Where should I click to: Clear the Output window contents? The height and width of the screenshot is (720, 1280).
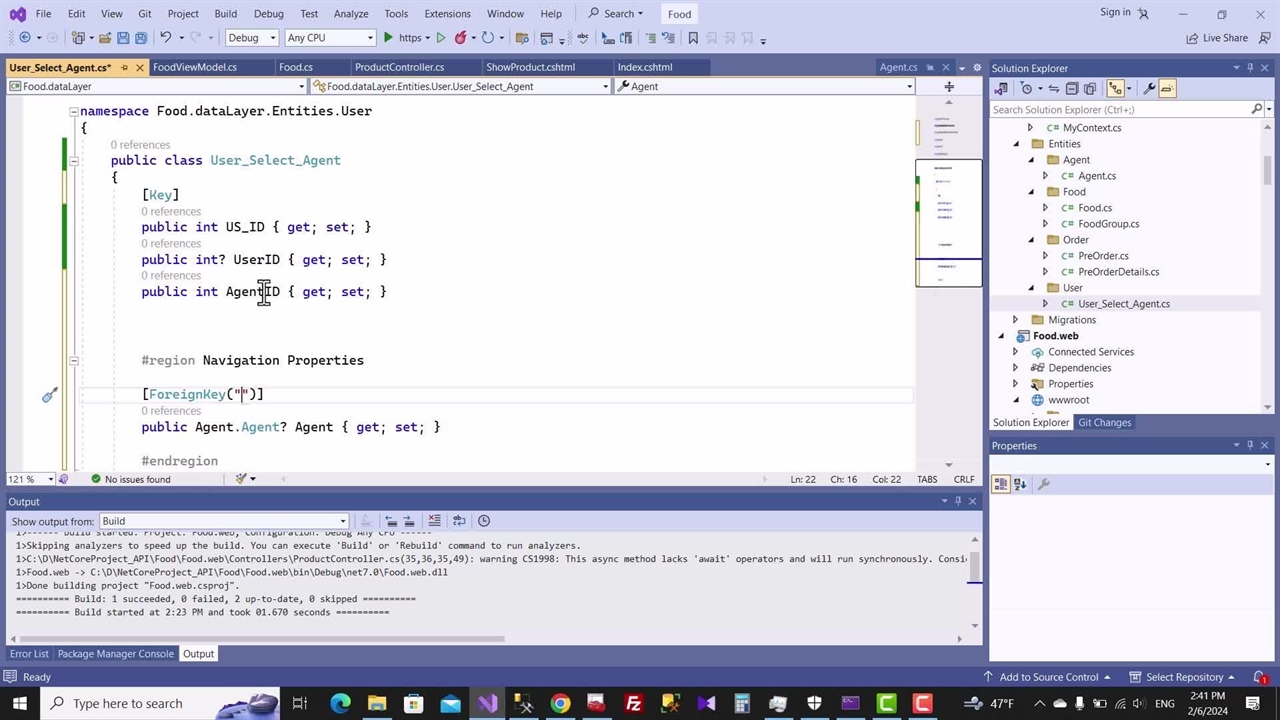coord(433,520)
